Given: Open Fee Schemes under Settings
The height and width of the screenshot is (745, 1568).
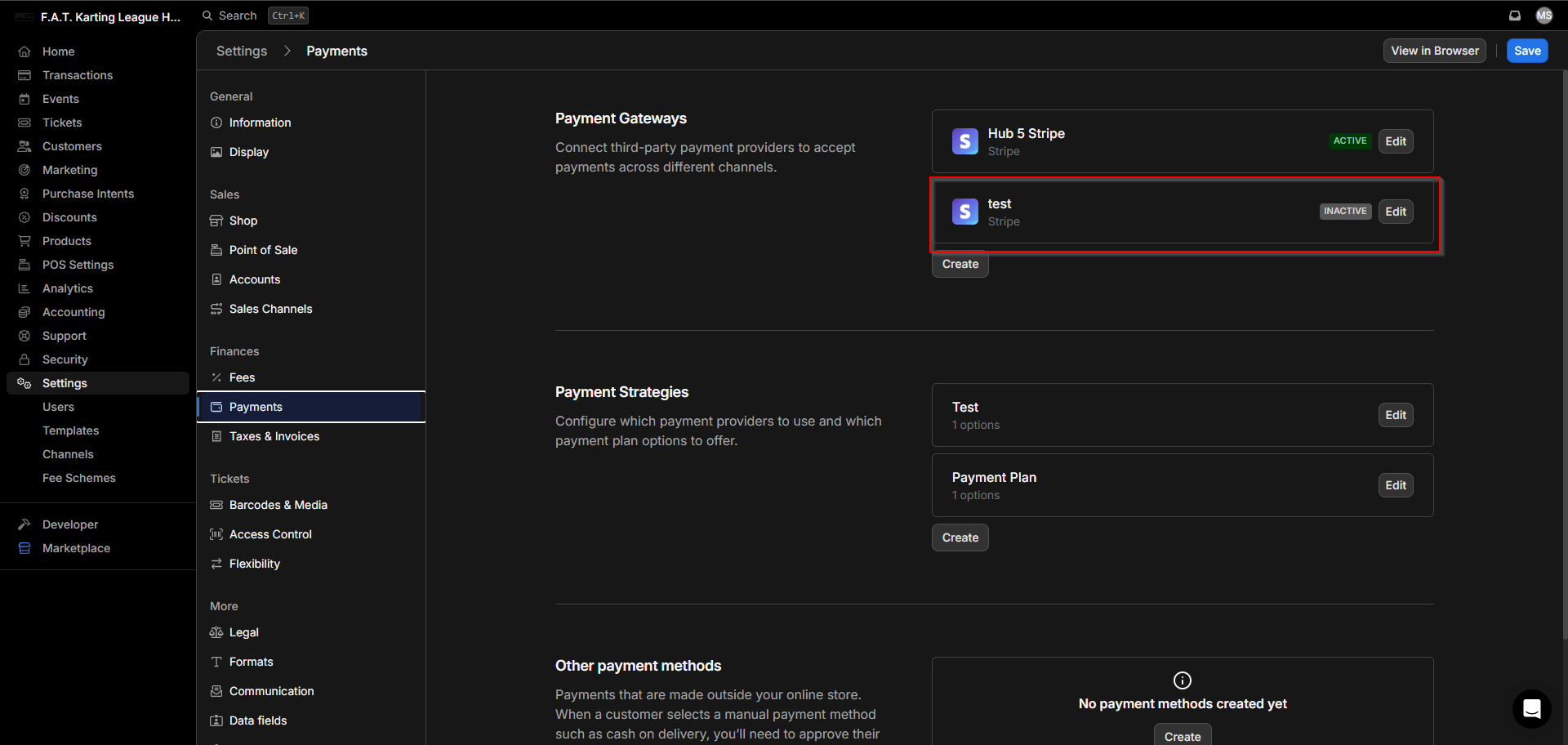Looking at the screenshot, I should (x=79, y=478).
